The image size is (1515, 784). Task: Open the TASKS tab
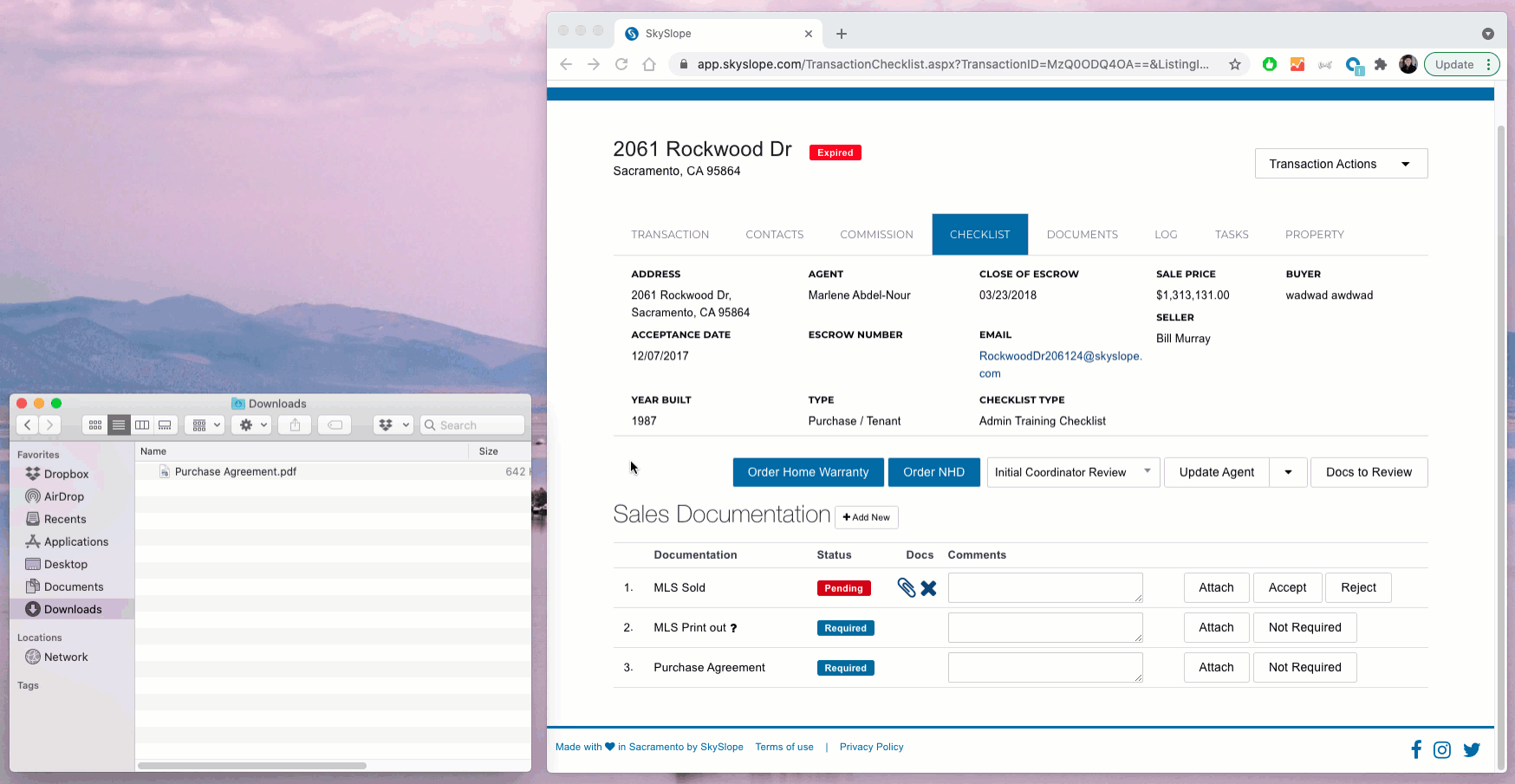point(1232,235)
